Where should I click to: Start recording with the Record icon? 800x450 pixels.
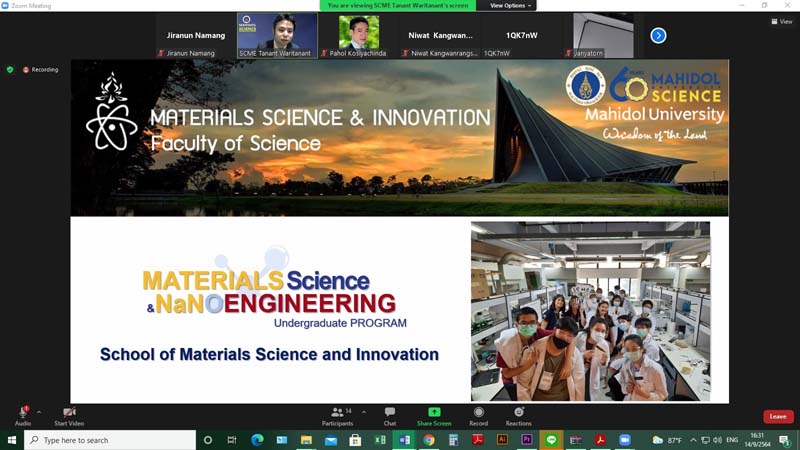(x=478, y=412)
